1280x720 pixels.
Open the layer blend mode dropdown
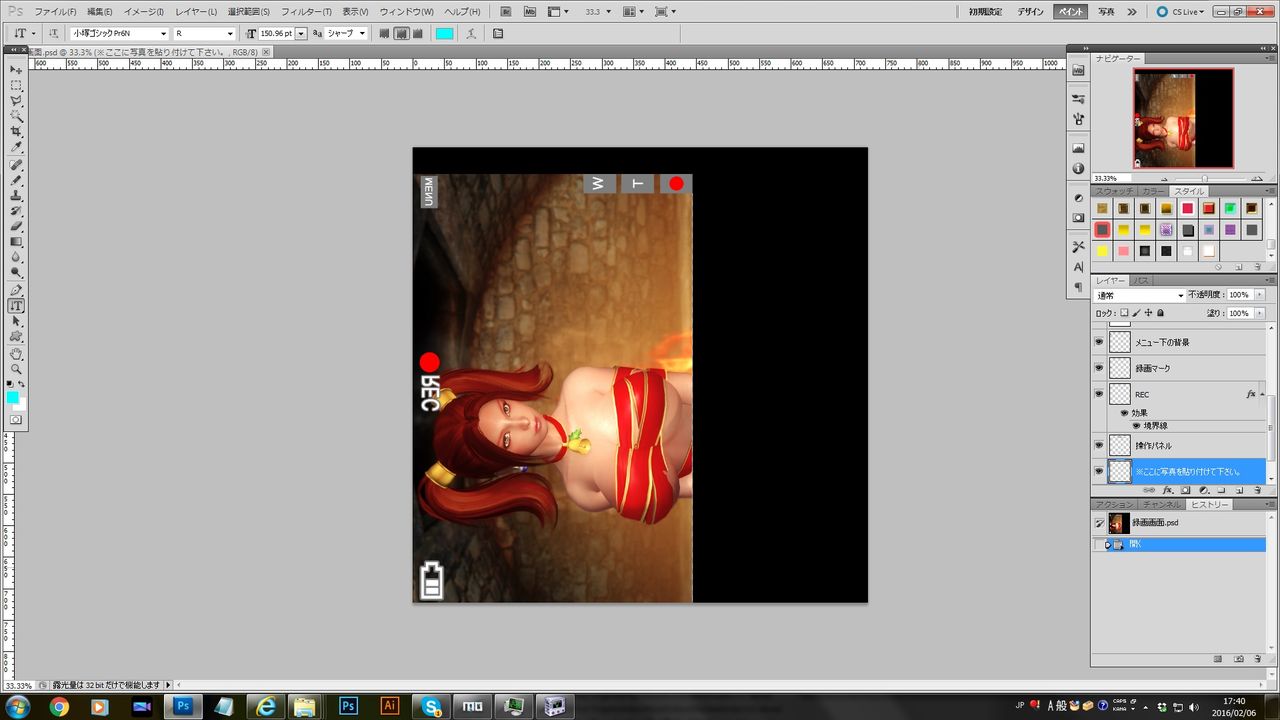click(x=1140, y=296)
